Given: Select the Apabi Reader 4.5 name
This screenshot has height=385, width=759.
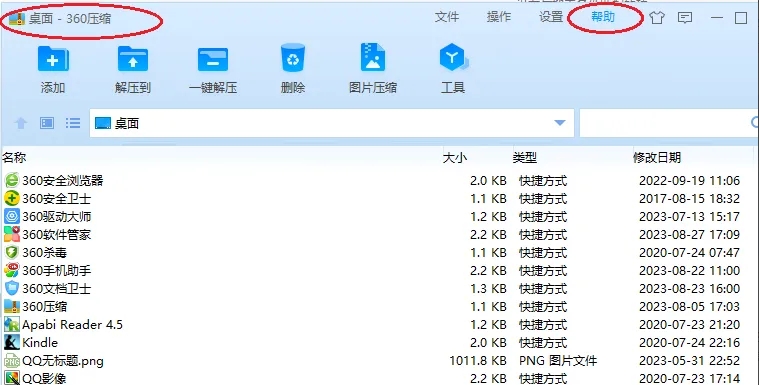Looking at the screenshot, I should pyautogui.click(x=73, y=324).
